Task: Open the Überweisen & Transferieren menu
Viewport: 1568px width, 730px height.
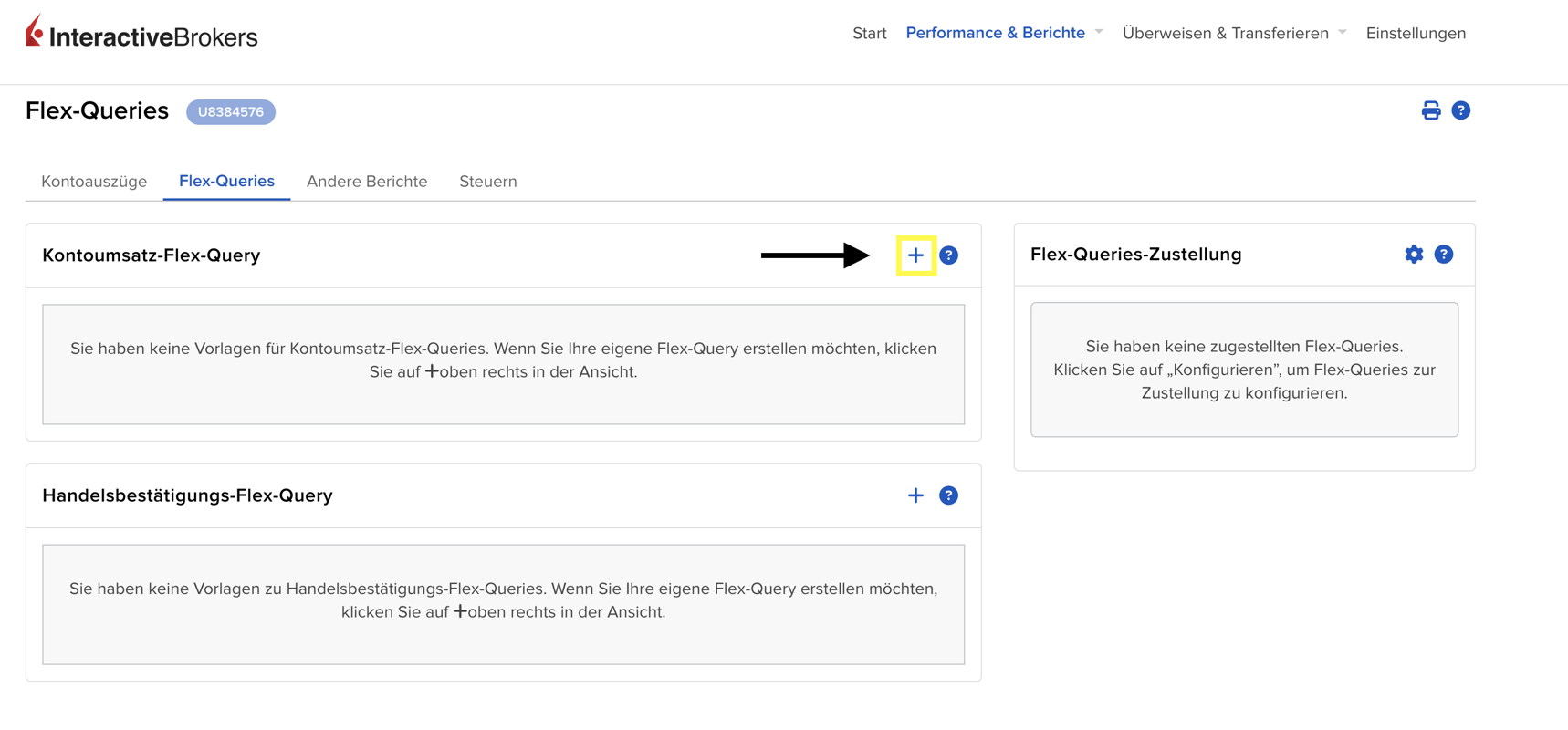Action: pyautogui.click(x=1225, y=33)
